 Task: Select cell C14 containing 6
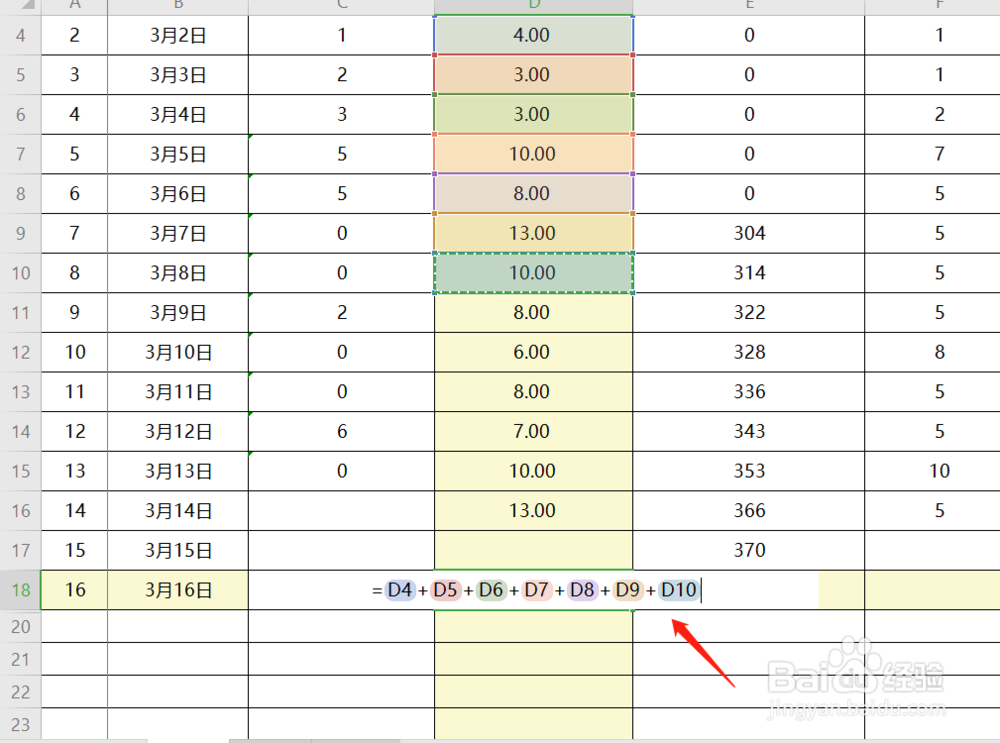(340, 431)
